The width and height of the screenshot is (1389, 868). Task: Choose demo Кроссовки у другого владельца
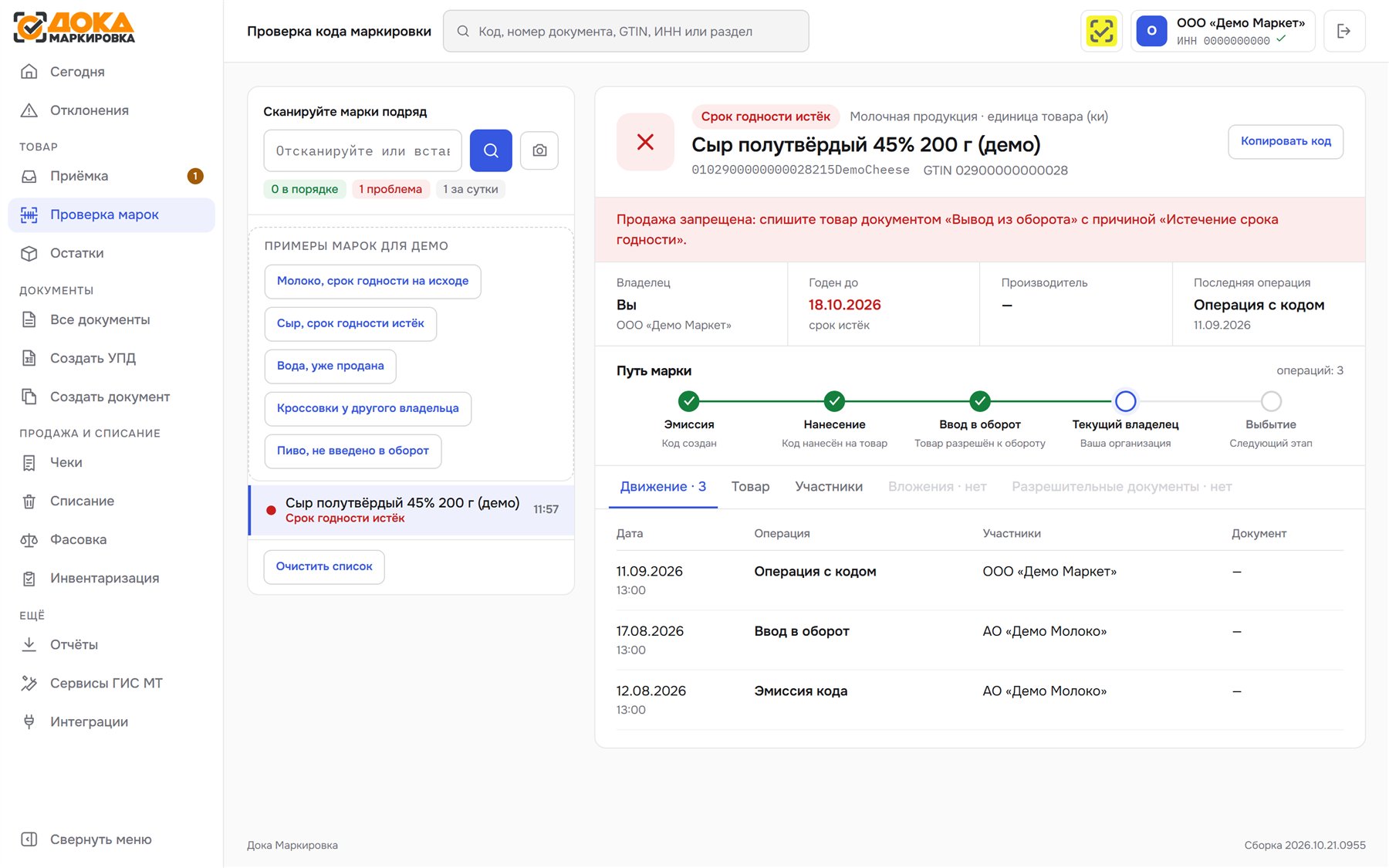point(368,408)
